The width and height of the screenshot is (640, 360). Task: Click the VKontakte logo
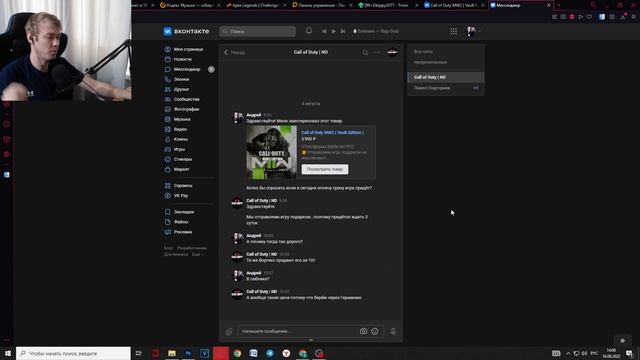tap(186, 31)
